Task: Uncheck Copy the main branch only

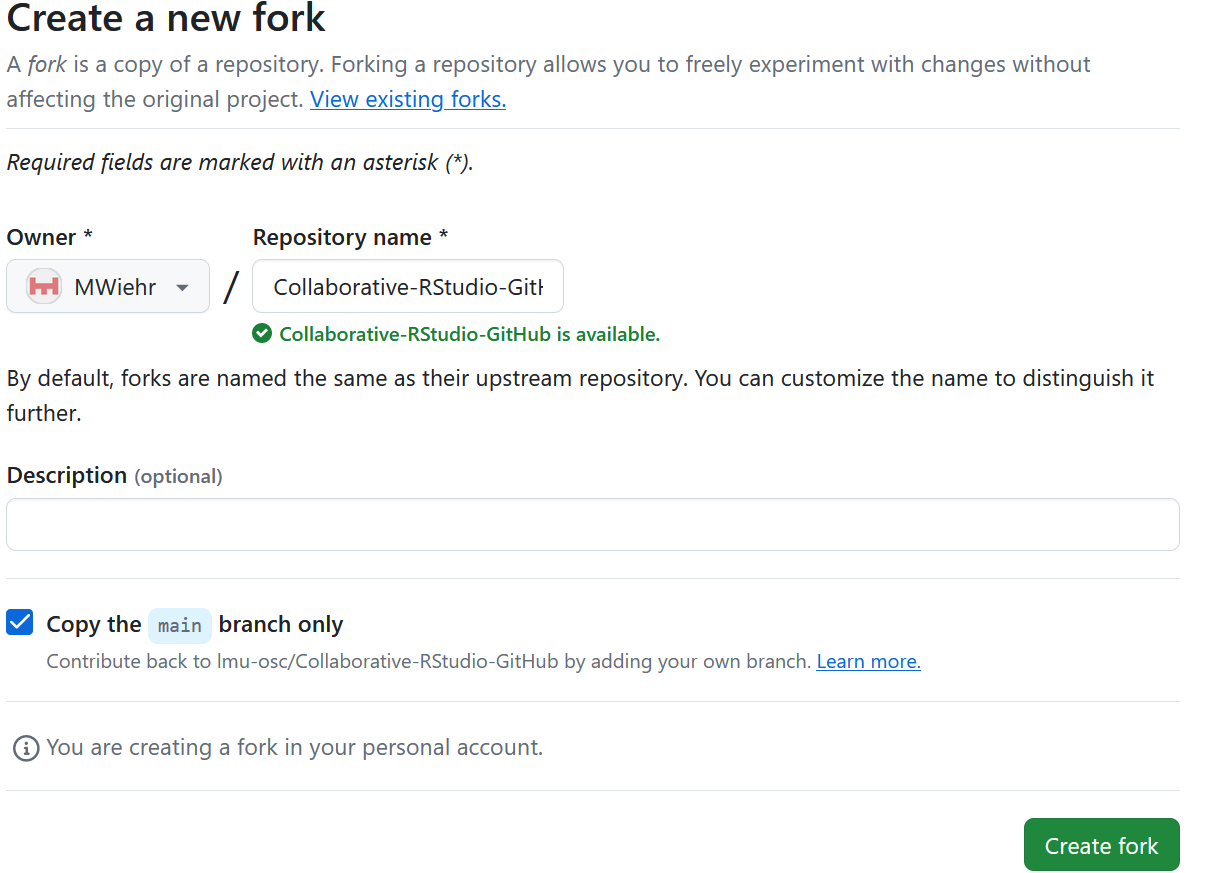Action: pos(19,622)
